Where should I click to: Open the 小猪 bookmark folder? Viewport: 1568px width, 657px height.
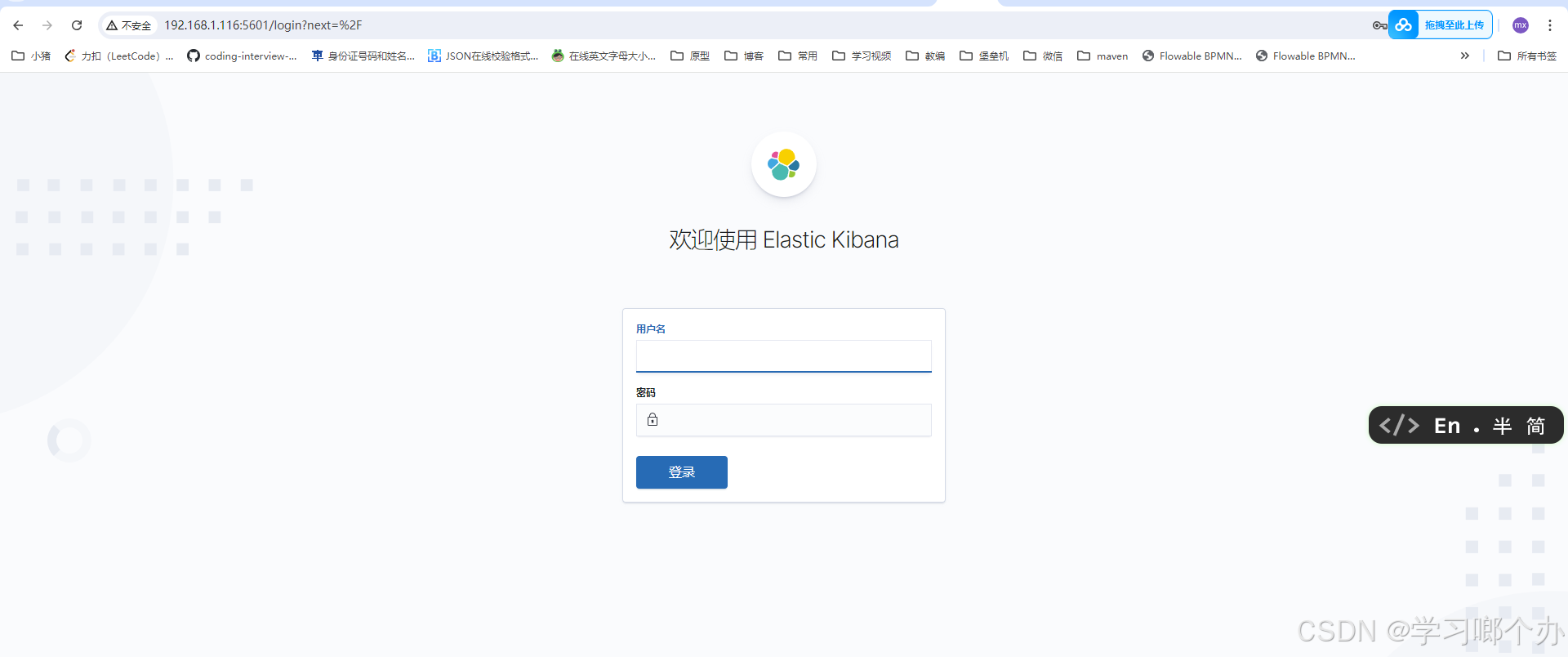coord(31,56)
